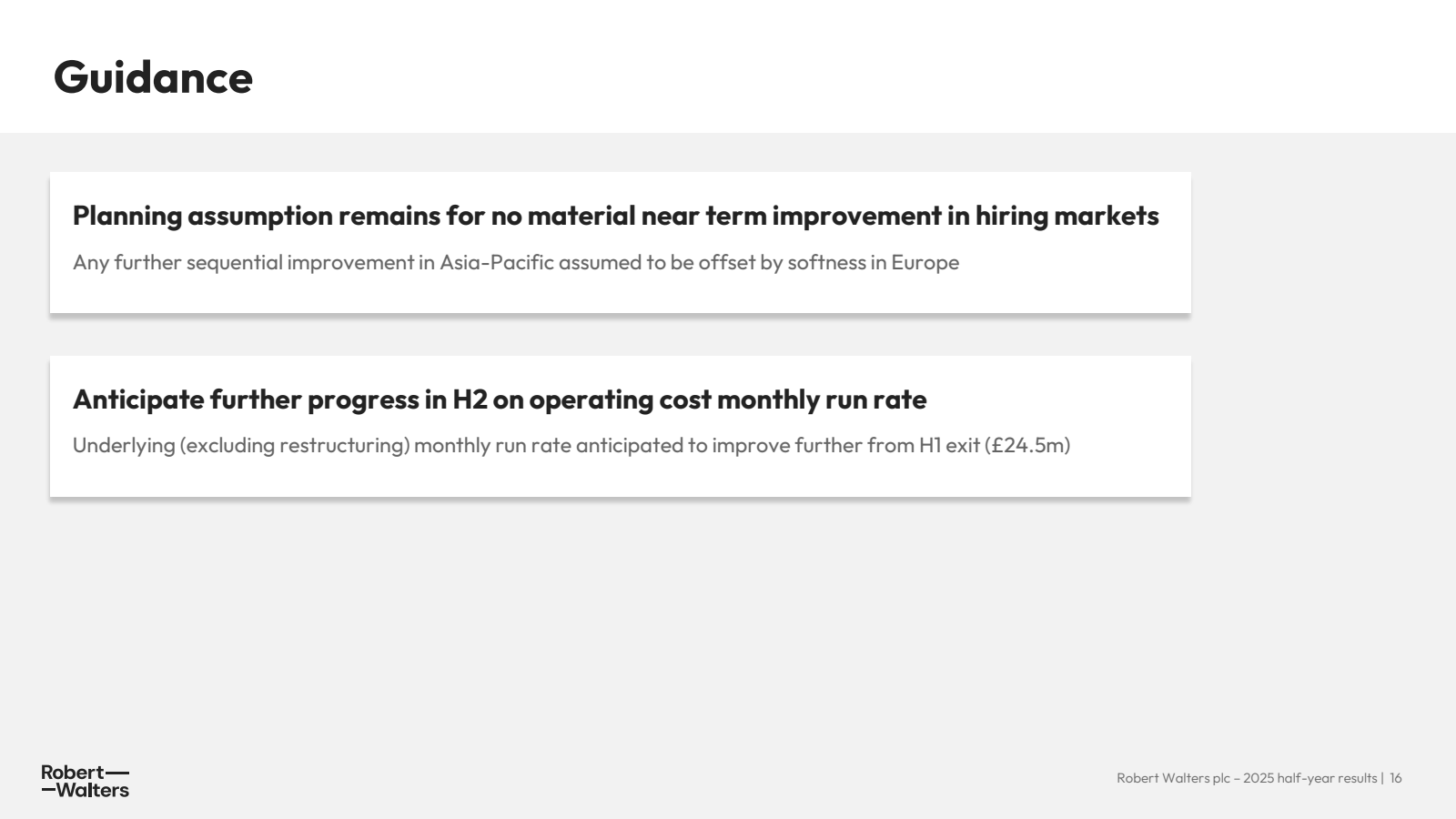
Task: Click the word 'softness' in first card
Action: 826,262
